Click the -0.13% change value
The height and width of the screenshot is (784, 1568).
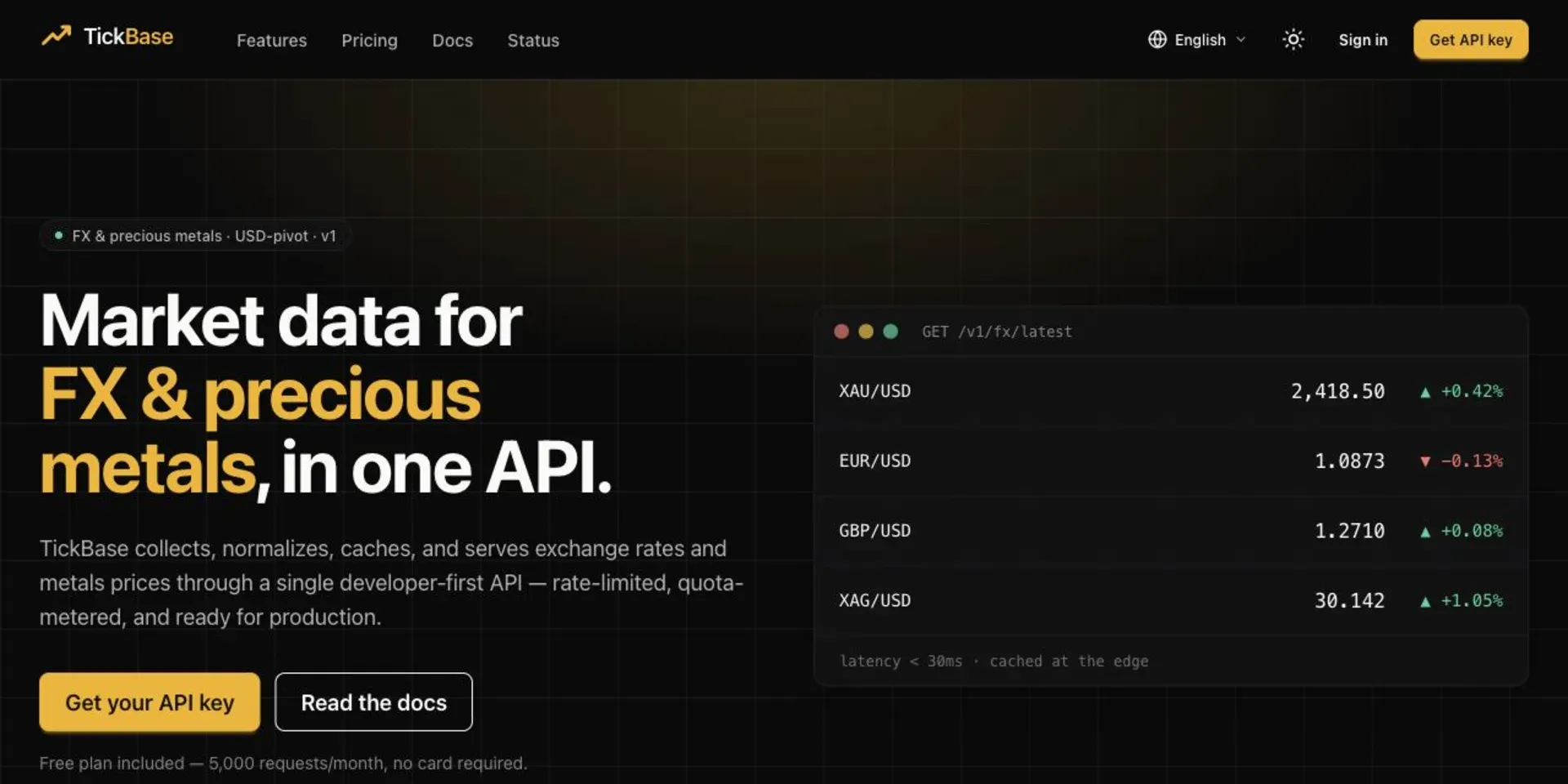(x=1472, y=461)
